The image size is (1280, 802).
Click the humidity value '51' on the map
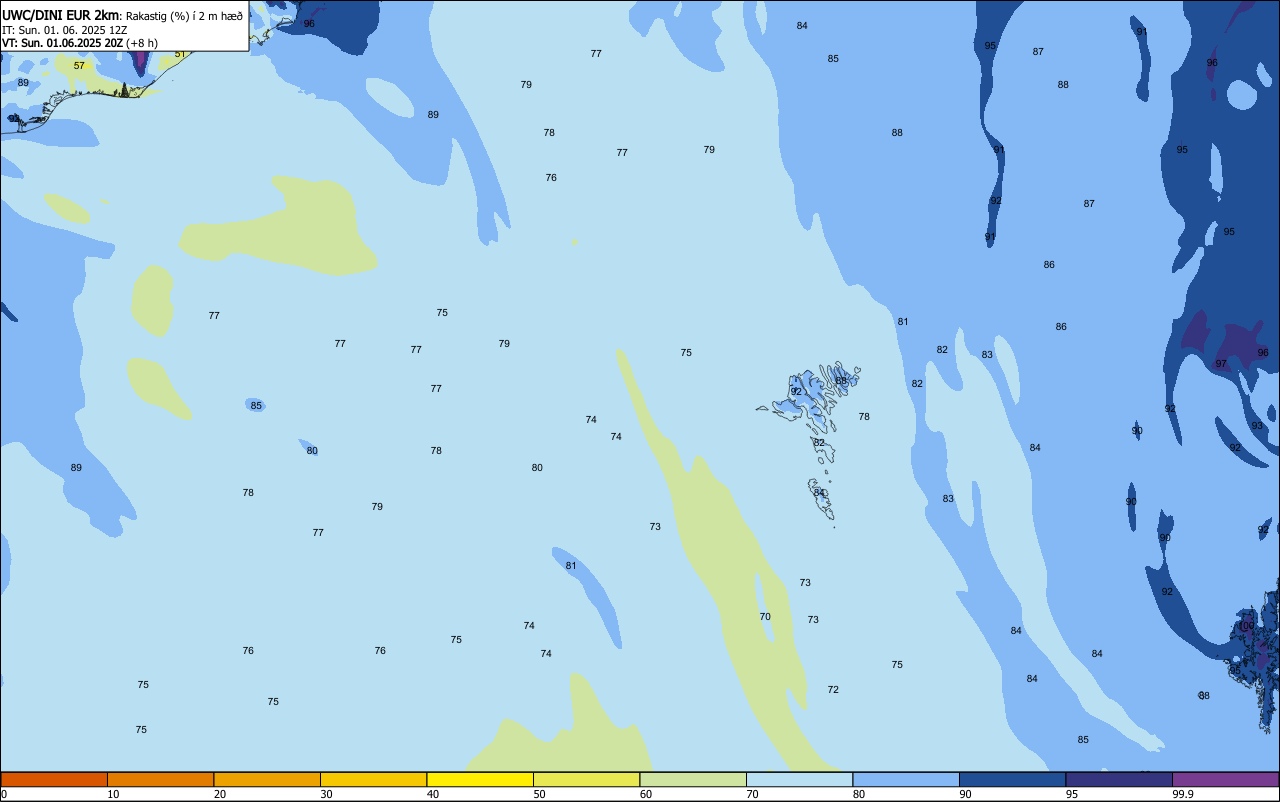tap(180, 54)
